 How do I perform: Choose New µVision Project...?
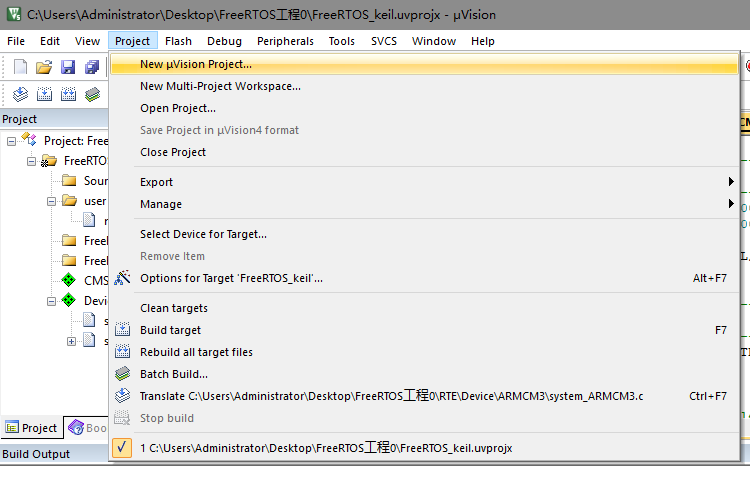point(425,64)
